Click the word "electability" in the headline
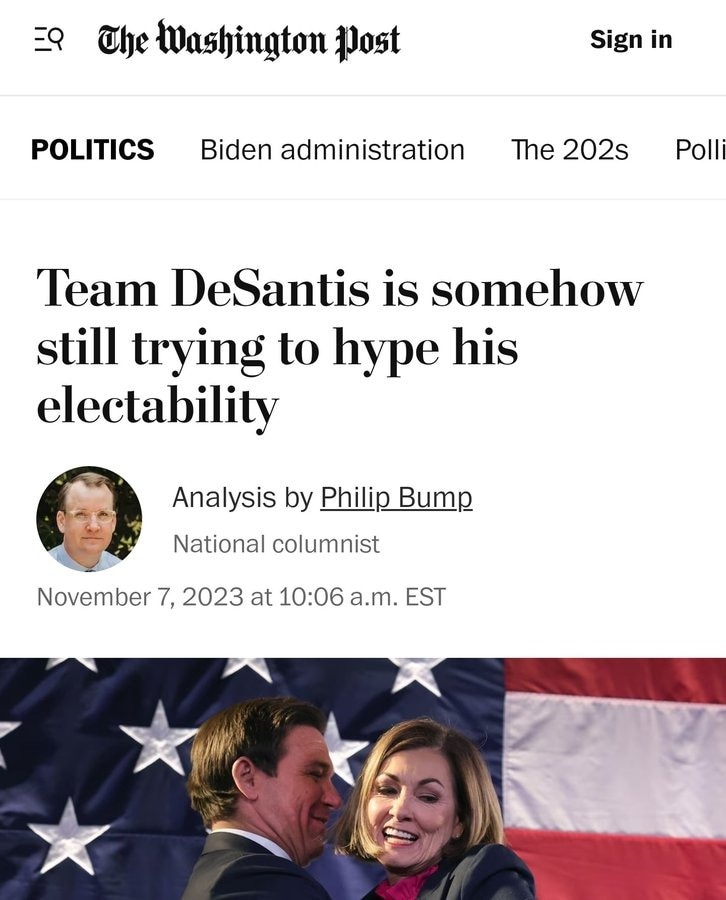This screenshot has height=900, width=726. (x=157, y=405)
